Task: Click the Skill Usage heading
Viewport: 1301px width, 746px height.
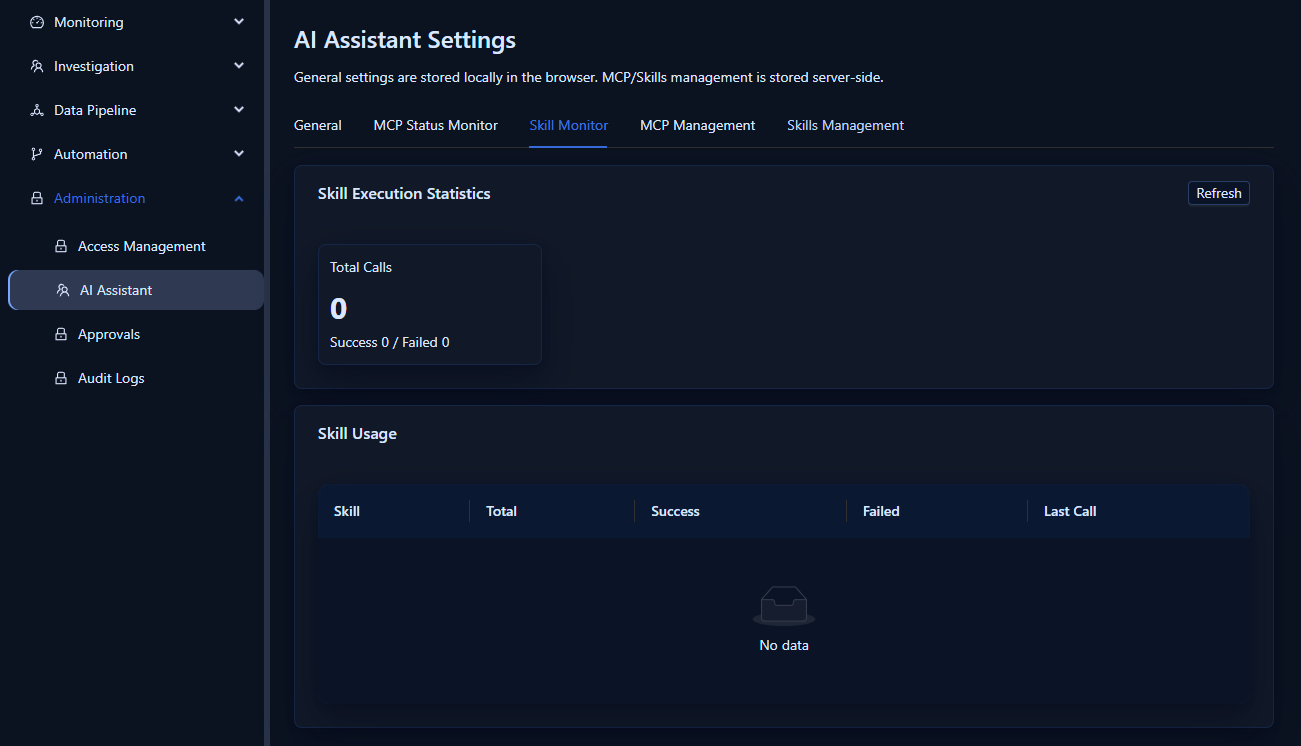Action: click(357, 434)
